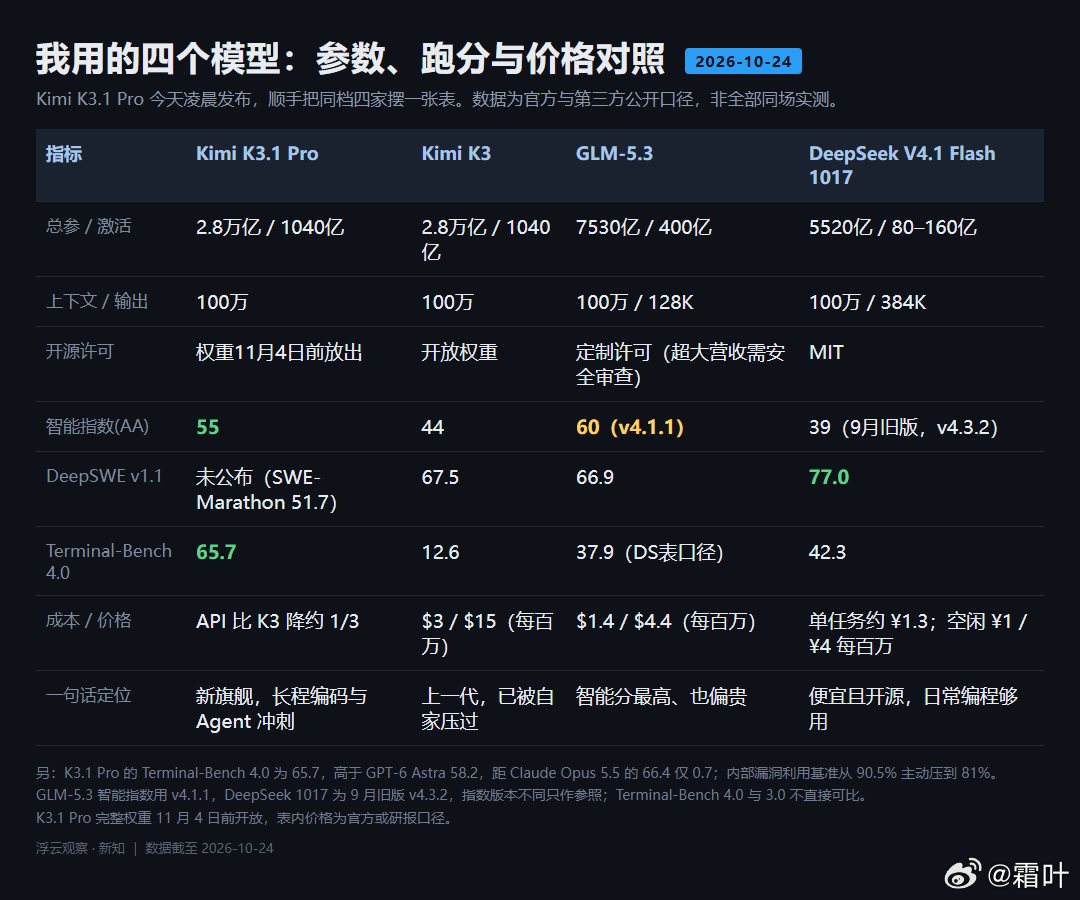Click 2.8万亿 / 1040亿 in the Kimi K3 column
Screen dimensions: 1080x900
486,239
